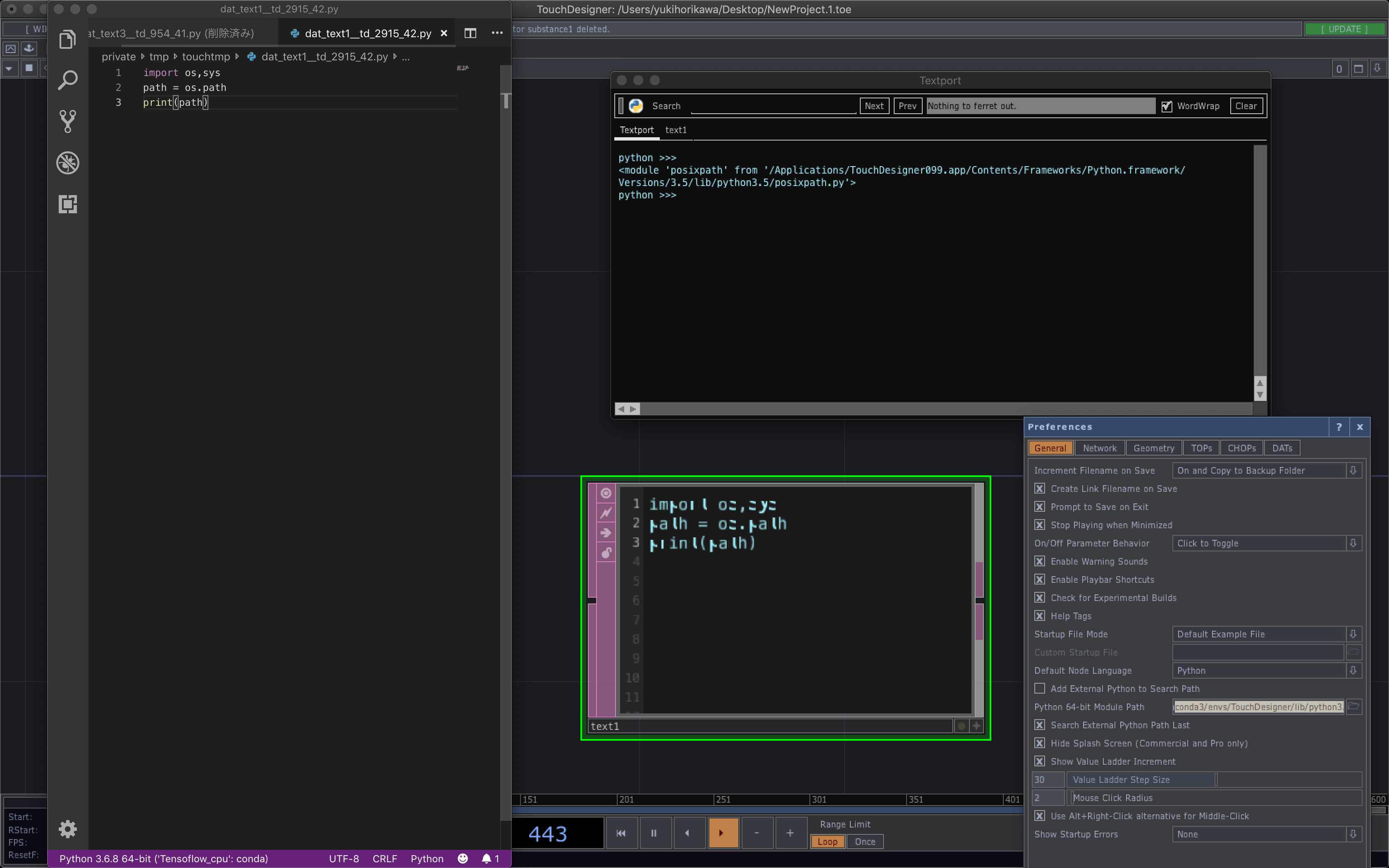Open the Source Control branch icon
Screen dimensions: 1389x868
[68, 122]
